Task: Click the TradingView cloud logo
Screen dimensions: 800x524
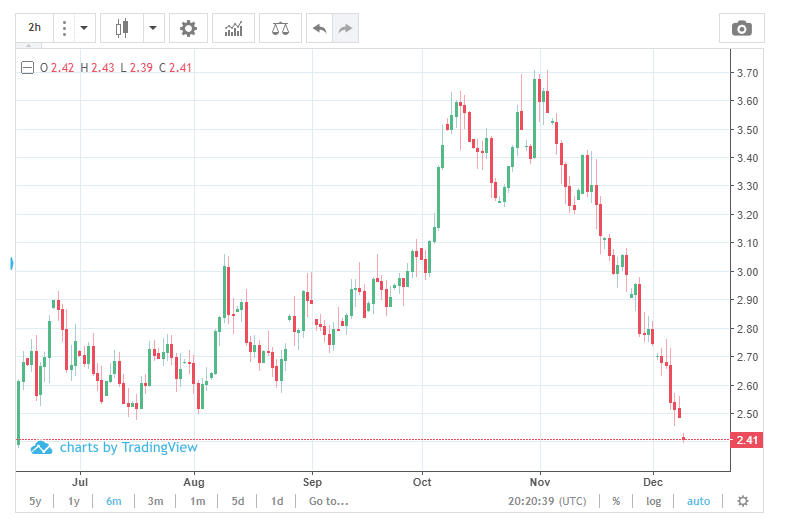Action: 41,448
